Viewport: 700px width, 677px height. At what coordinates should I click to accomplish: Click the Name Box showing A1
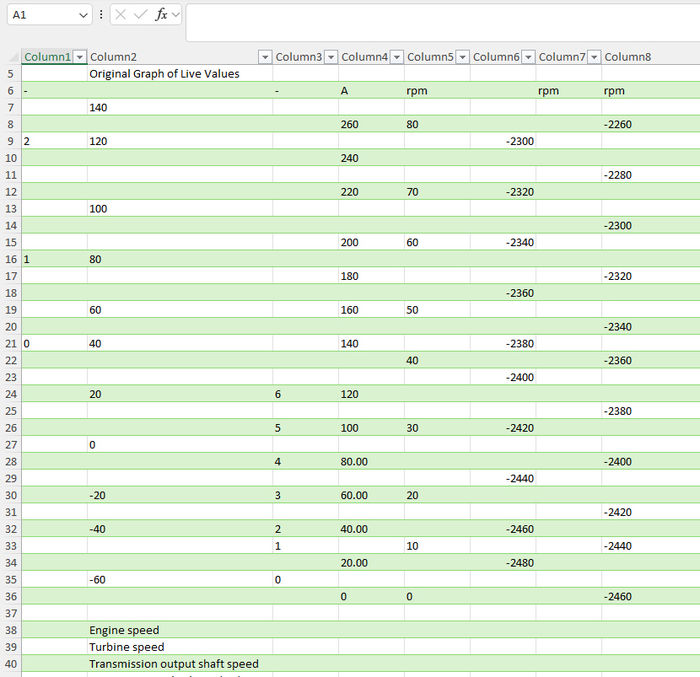[42, 15]
